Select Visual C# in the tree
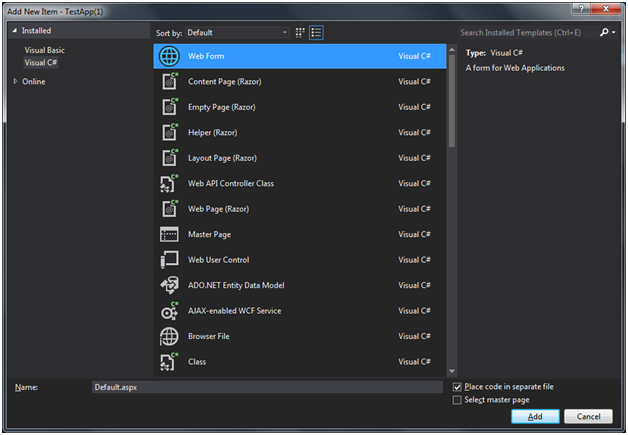The width and height of the screenshot is (628, 435). coord(41,62)
